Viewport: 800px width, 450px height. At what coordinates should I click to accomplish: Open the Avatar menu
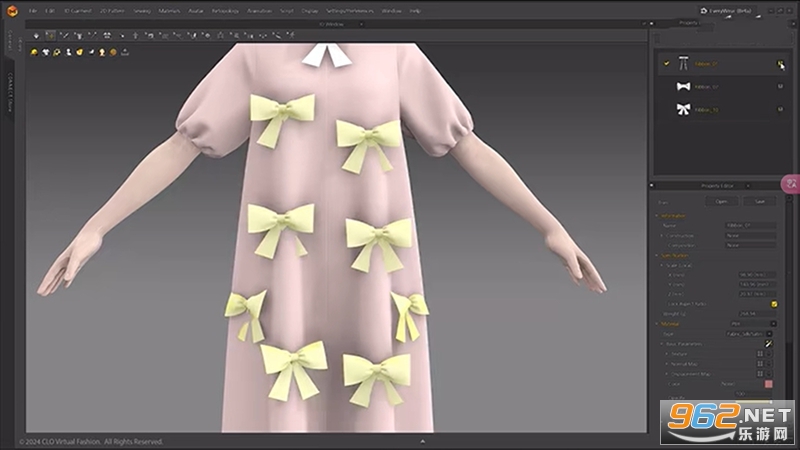pos(196,11)
